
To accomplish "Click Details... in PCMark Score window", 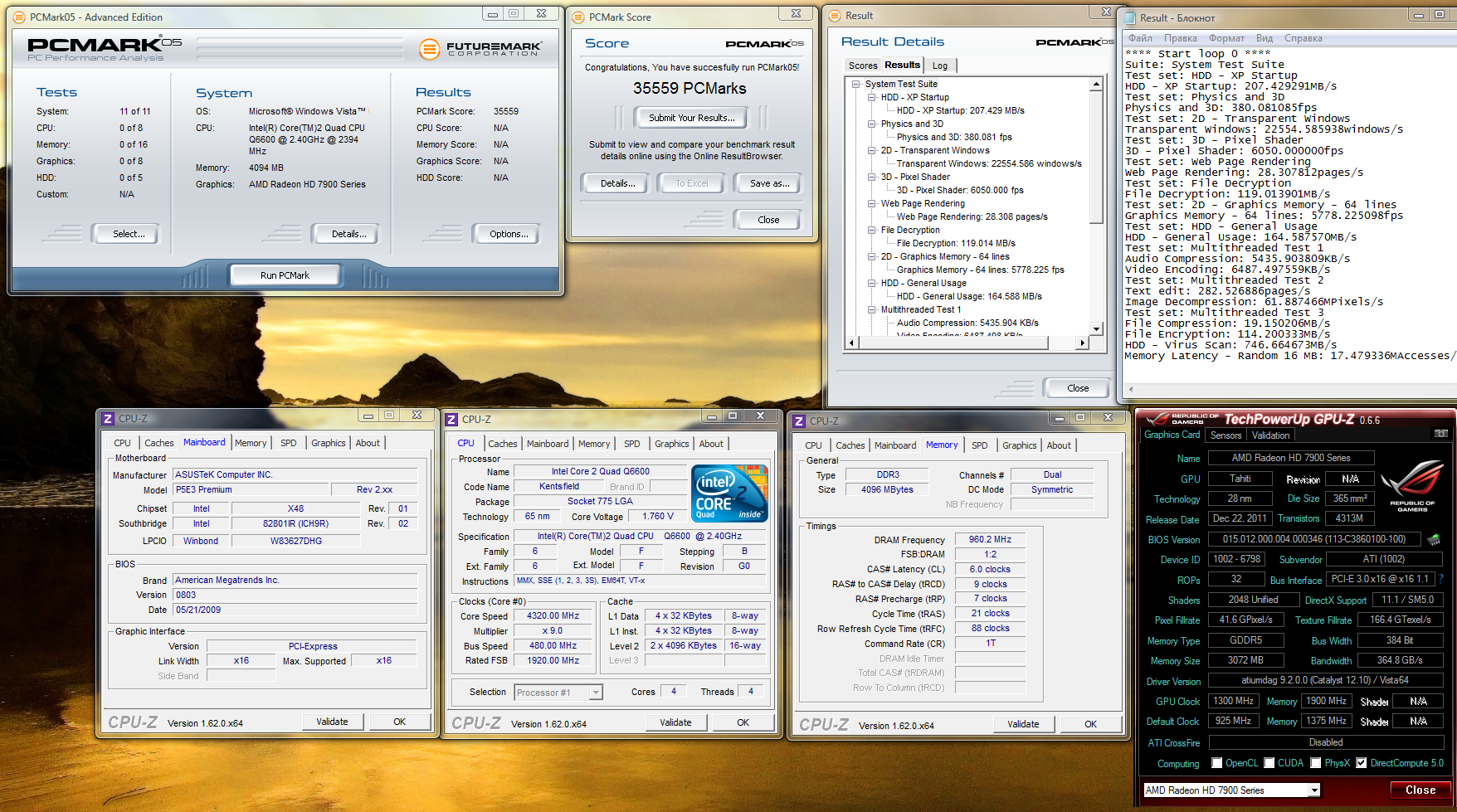I will pos(617,183).
